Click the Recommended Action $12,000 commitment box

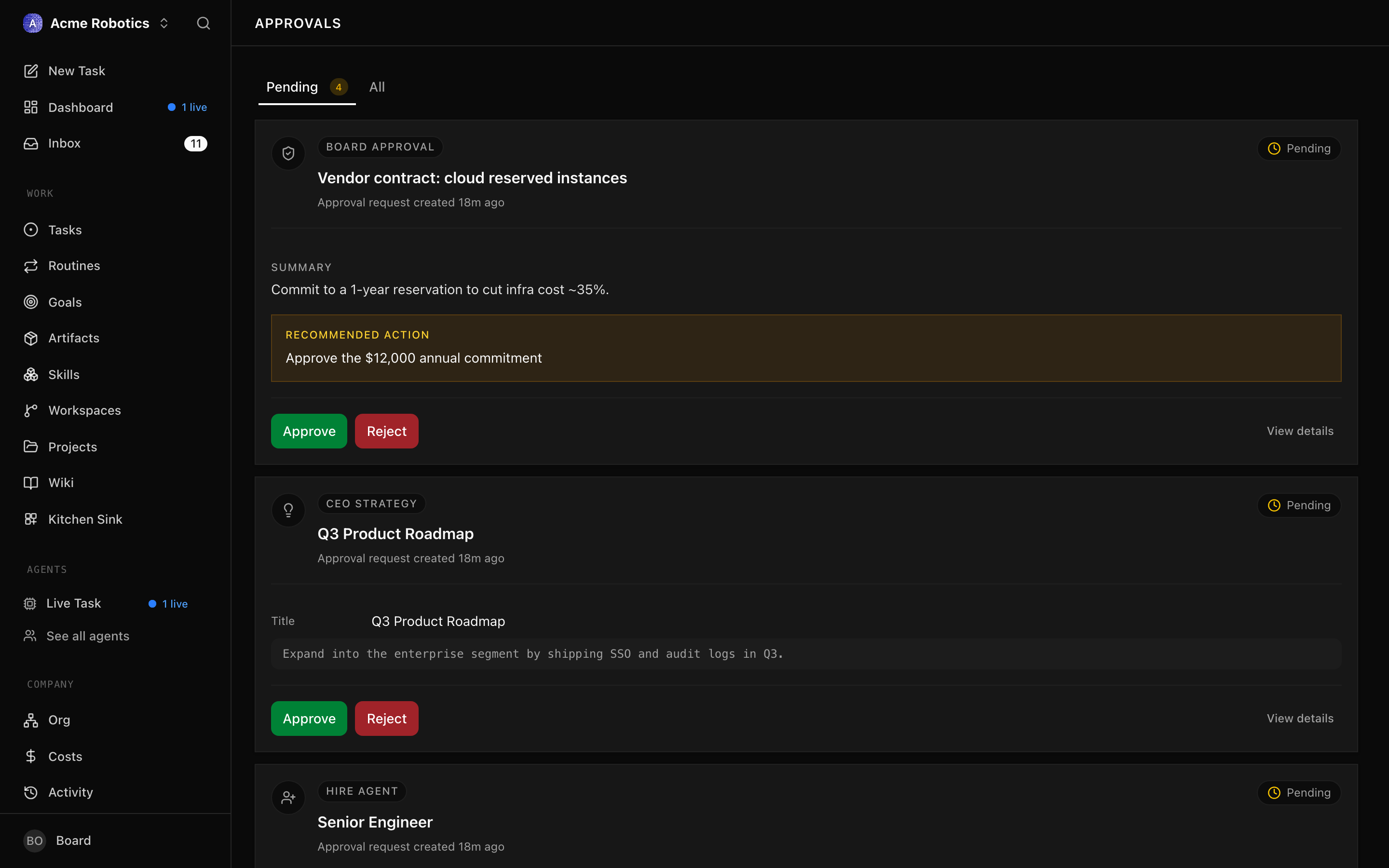coord(806,348)
